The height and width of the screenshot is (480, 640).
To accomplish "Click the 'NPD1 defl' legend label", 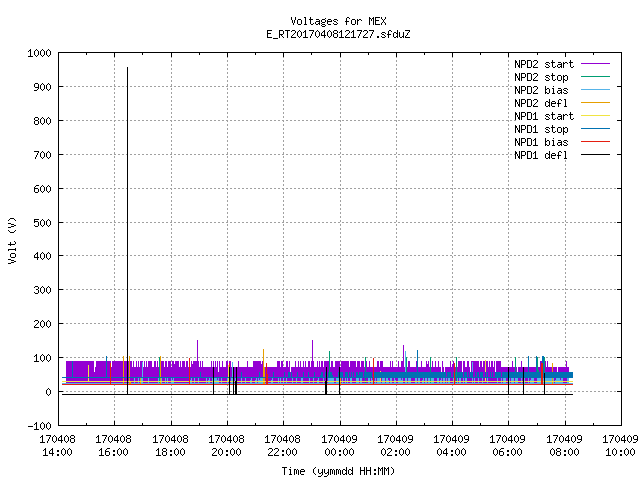I will point(541,155).
